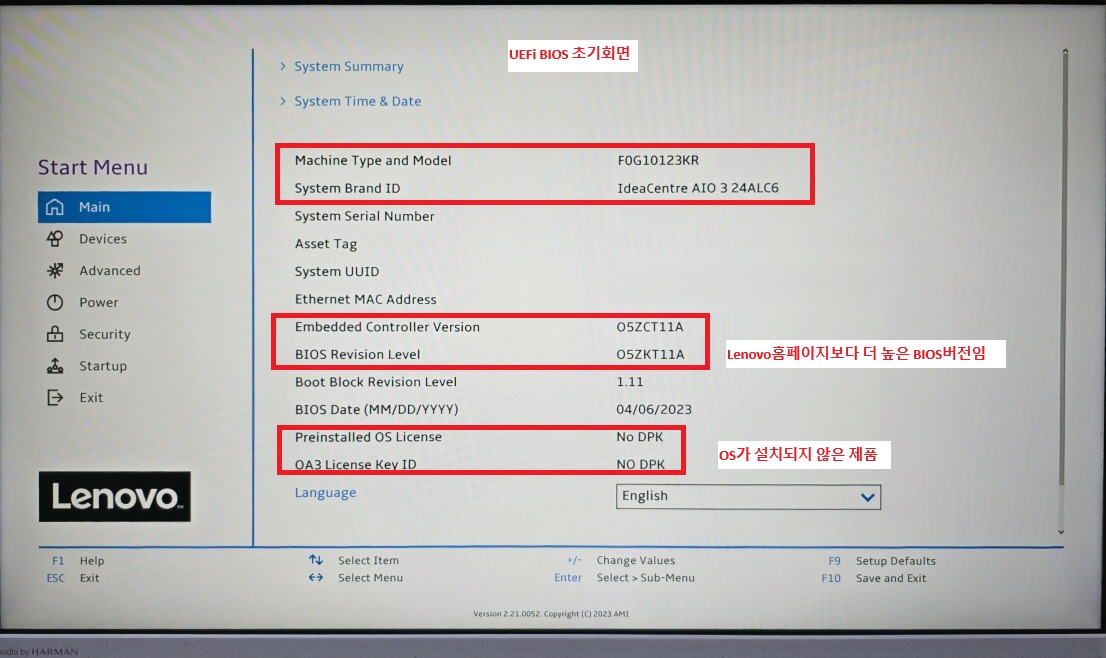The height and width of the screenshot is (658, 1106).
Task: Click the Machine Type and Model label
Action: tap(373, 161)
